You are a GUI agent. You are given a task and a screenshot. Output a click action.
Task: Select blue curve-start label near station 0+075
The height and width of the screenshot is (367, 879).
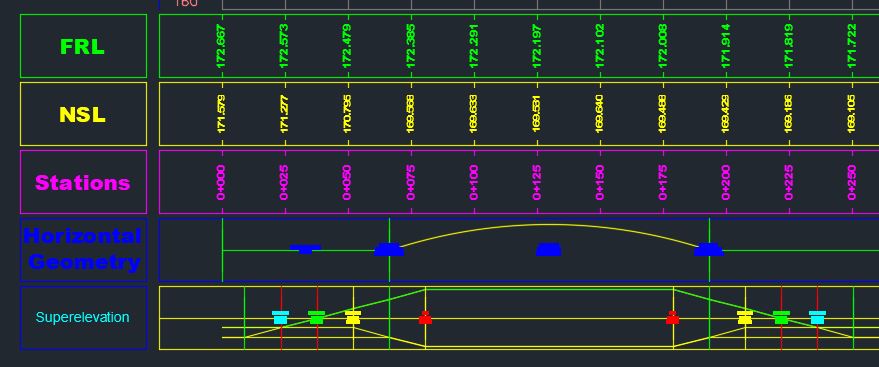tap(389, 249)
